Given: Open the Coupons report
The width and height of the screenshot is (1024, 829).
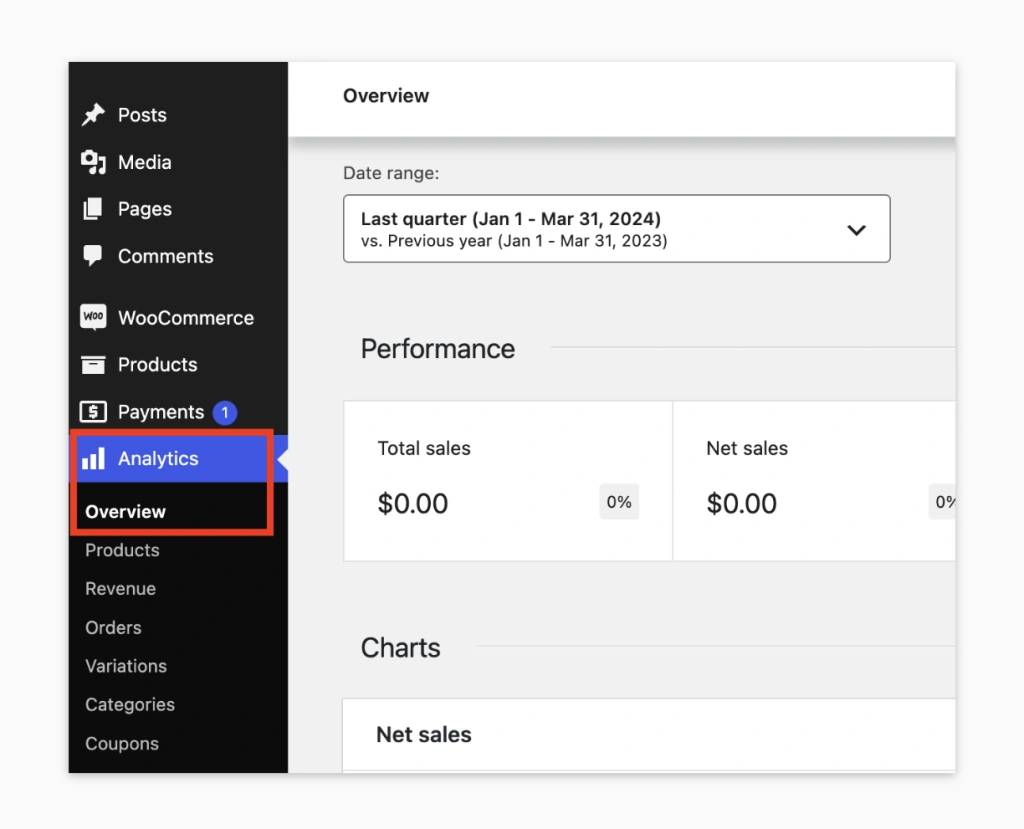Looking at the screenshot, I should point(122,744).
